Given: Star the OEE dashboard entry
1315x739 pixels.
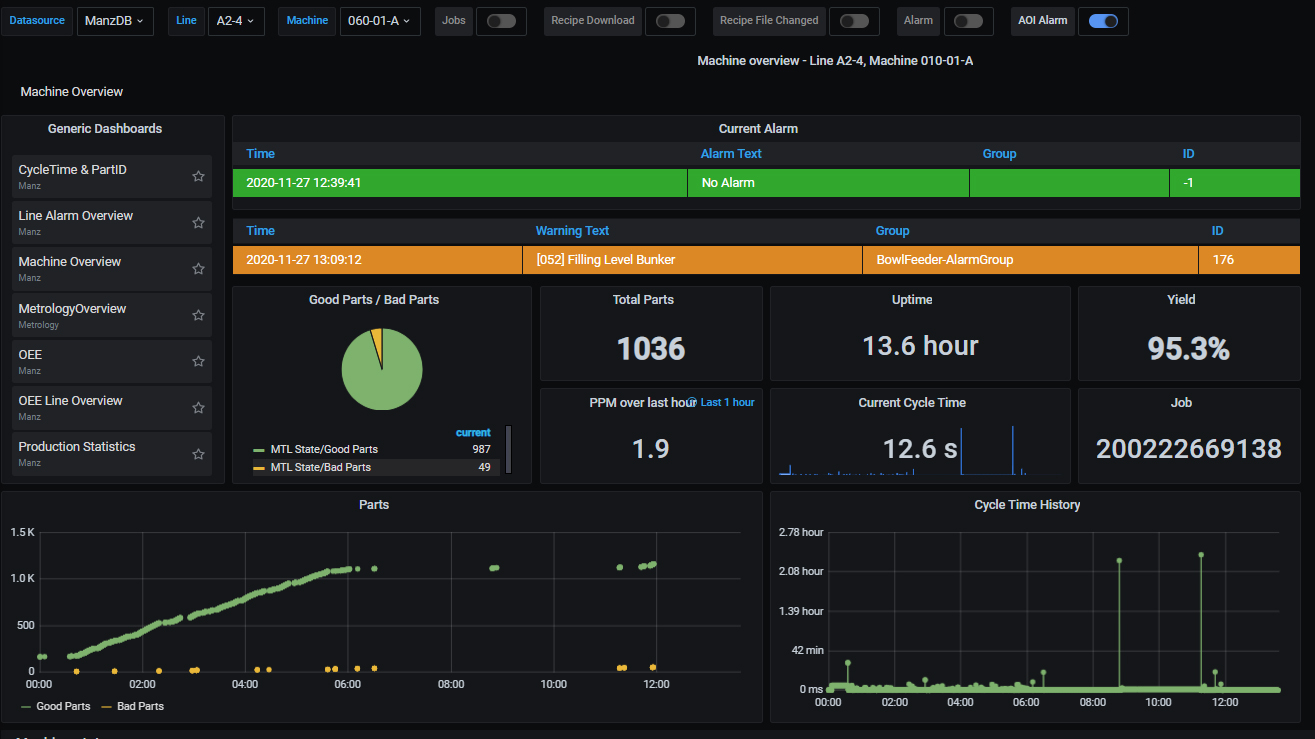Looking at the screenshot, I should (x=198, y=361).
